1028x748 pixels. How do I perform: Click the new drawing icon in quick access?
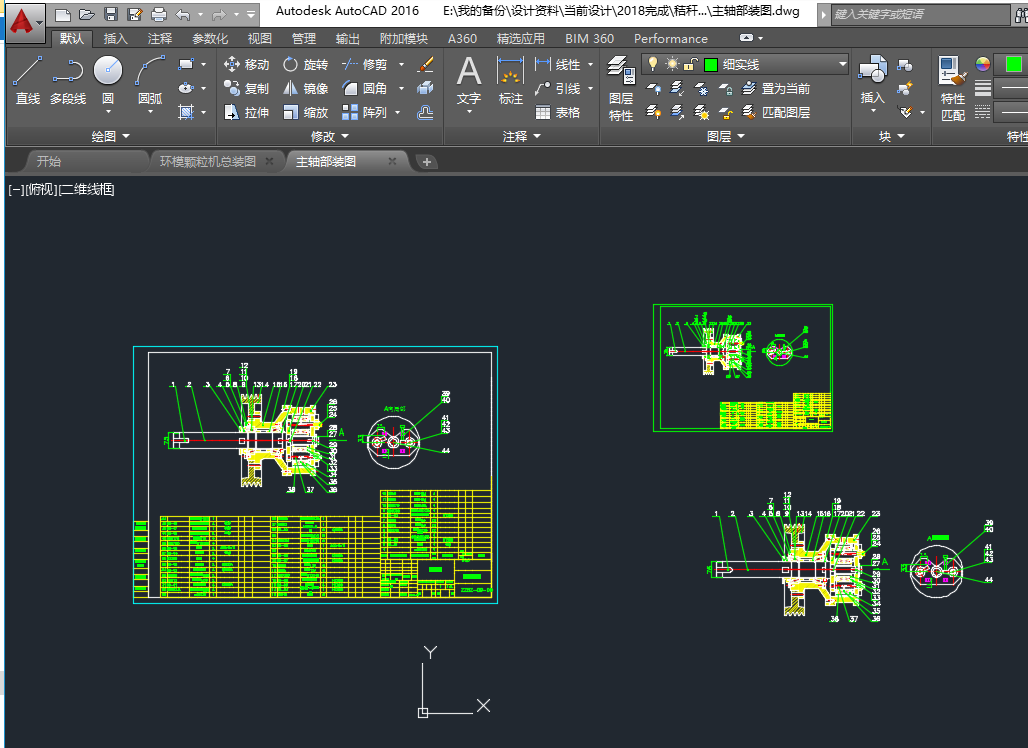[x=63, y=14]
